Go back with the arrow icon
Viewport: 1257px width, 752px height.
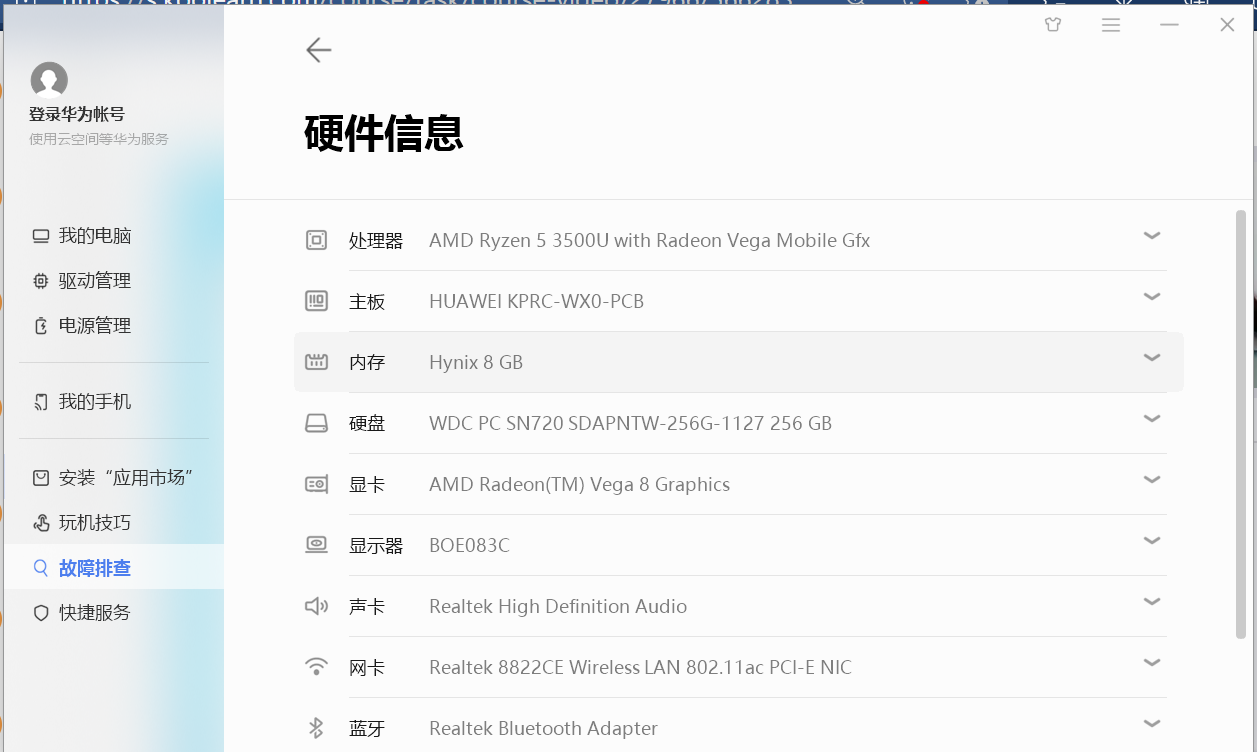tap(319, 49)
